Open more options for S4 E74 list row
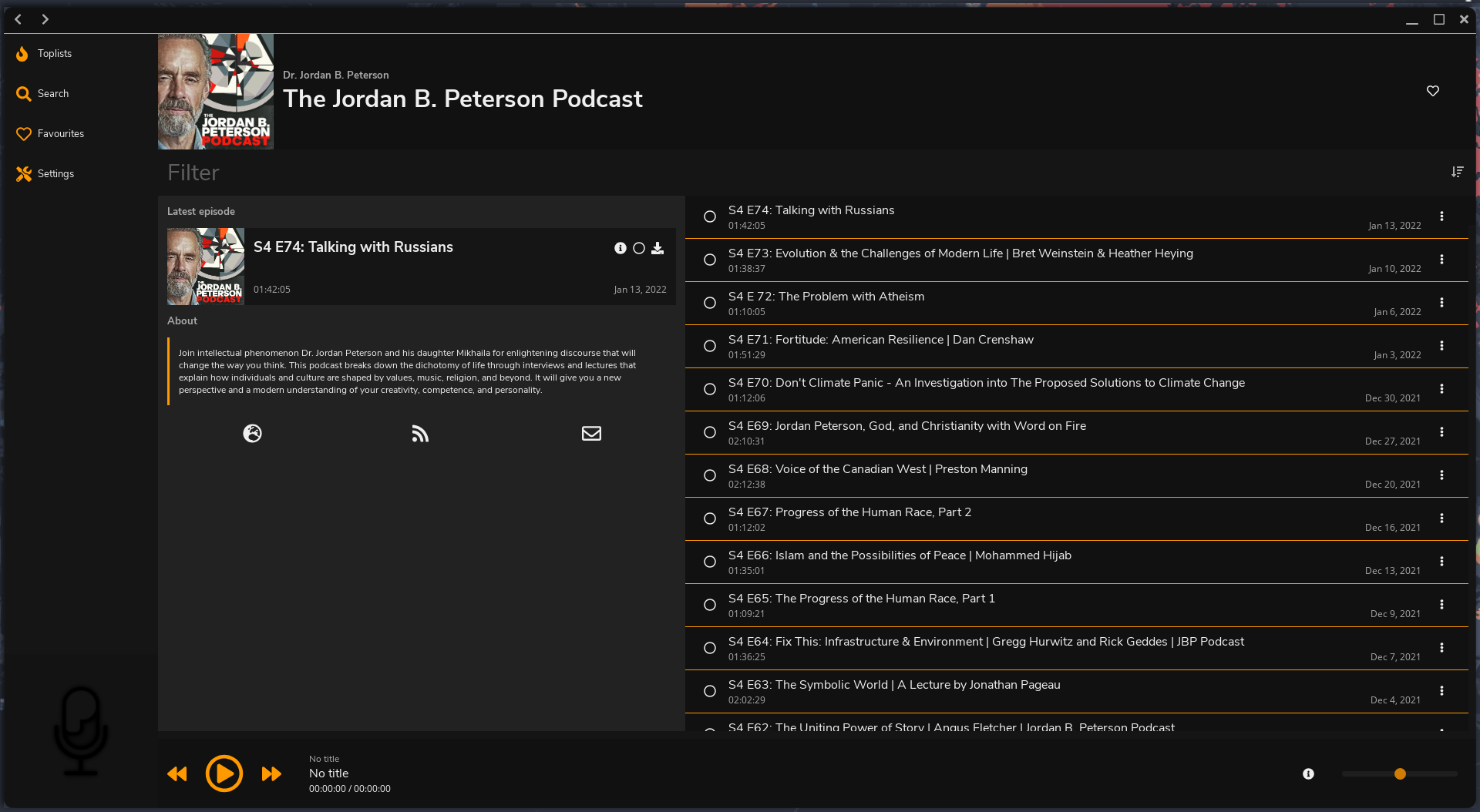This screenshot has height=812, width=1480. 1441,216
